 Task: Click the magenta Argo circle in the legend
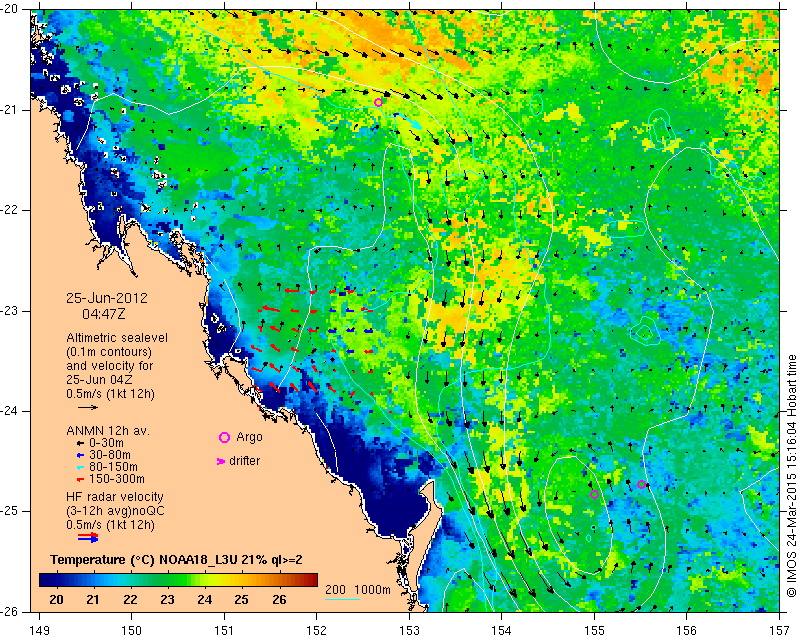[x=224, y=437]
